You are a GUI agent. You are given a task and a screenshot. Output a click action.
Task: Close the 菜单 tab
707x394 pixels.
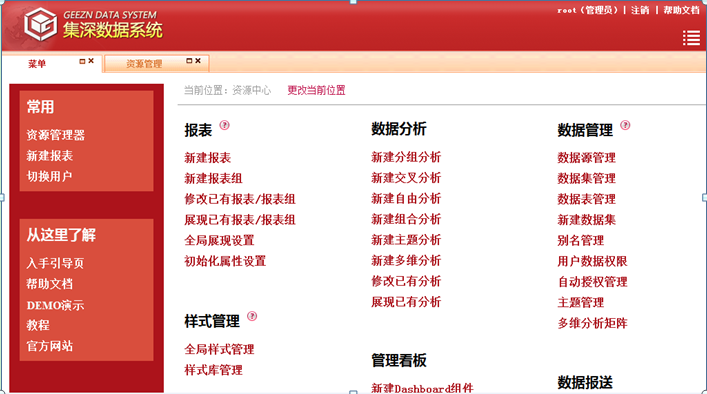91,61
